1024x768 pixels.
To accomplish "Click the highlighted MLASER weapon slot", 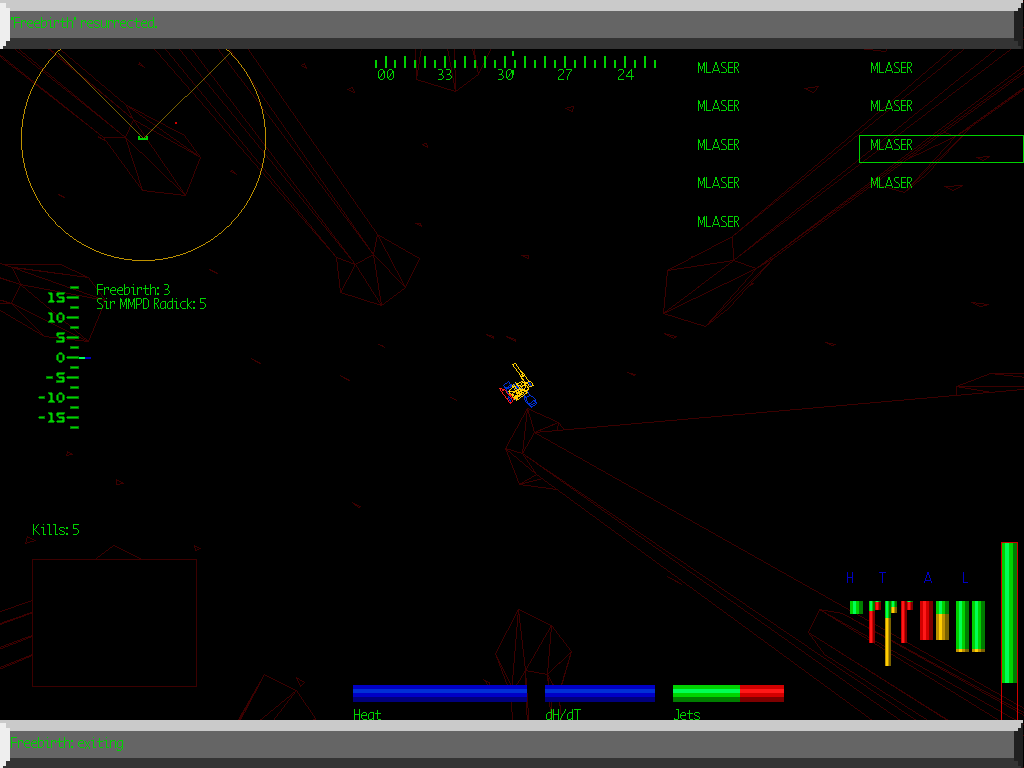I will pos(890,145).
